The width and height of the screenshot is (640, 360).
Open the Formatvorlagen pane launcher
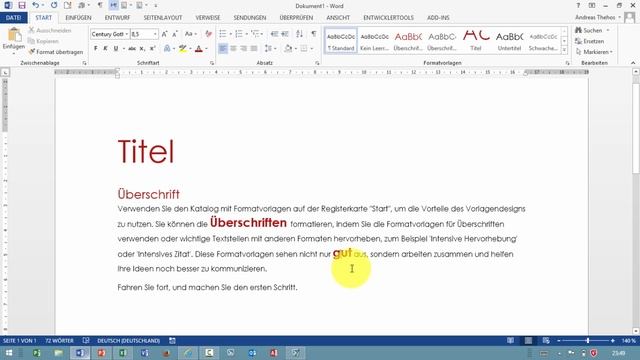[x=567, y=63]
